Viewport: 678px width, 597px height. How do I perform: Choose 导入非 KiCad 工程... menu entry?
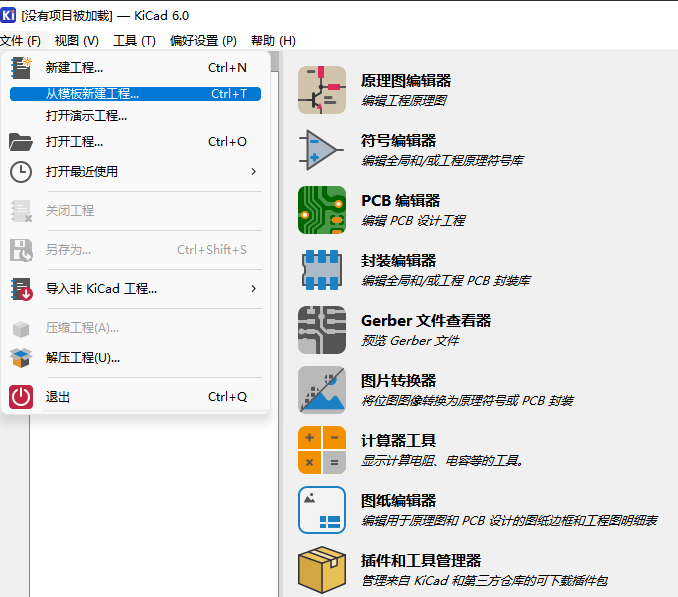pos(135,288)
